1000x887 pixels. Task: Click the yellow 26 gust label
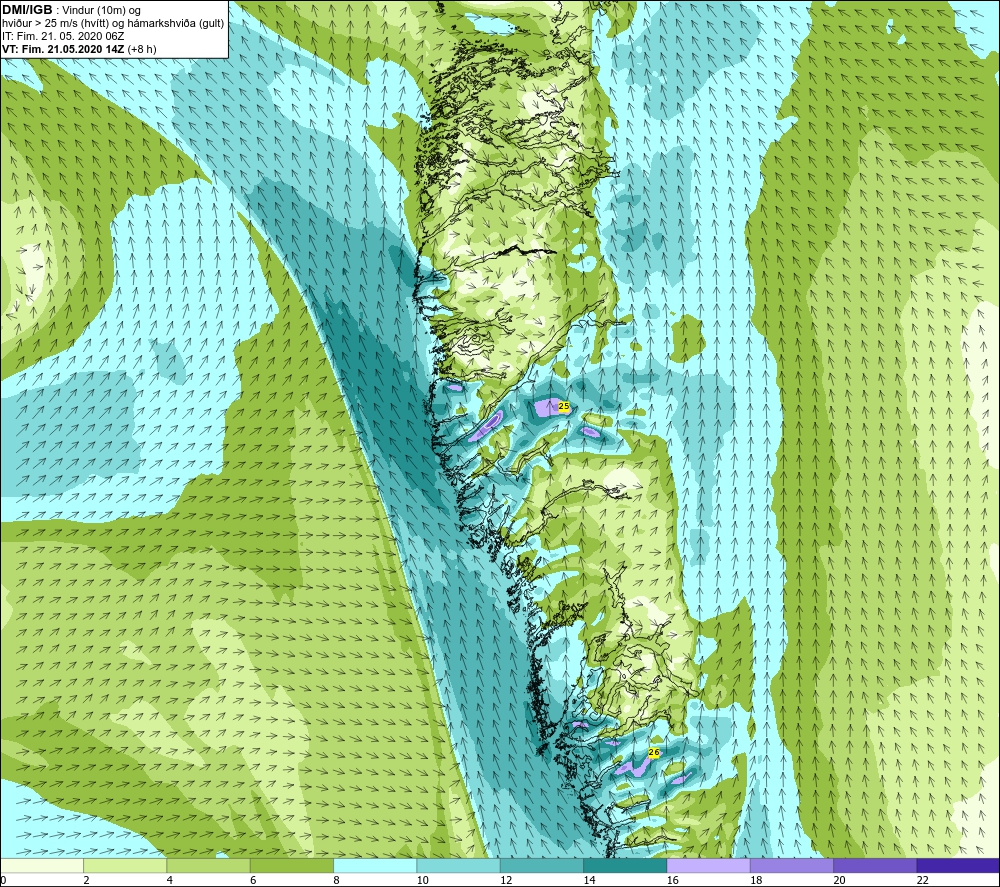tap(654, 752)
